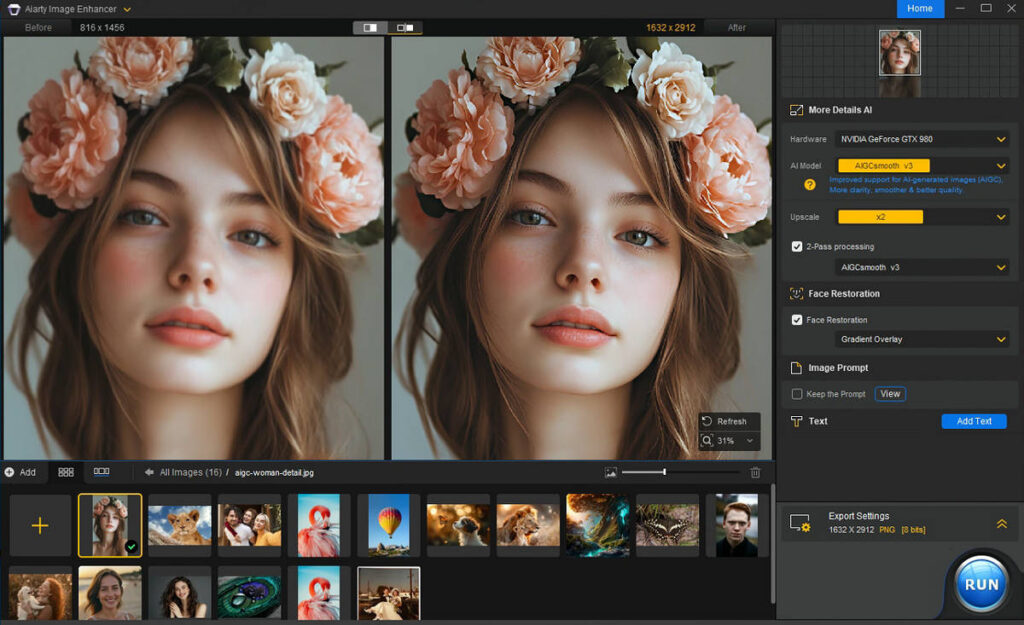
Task: Disable the Face Restoration checkbox
Action: (x=797, y=320)
